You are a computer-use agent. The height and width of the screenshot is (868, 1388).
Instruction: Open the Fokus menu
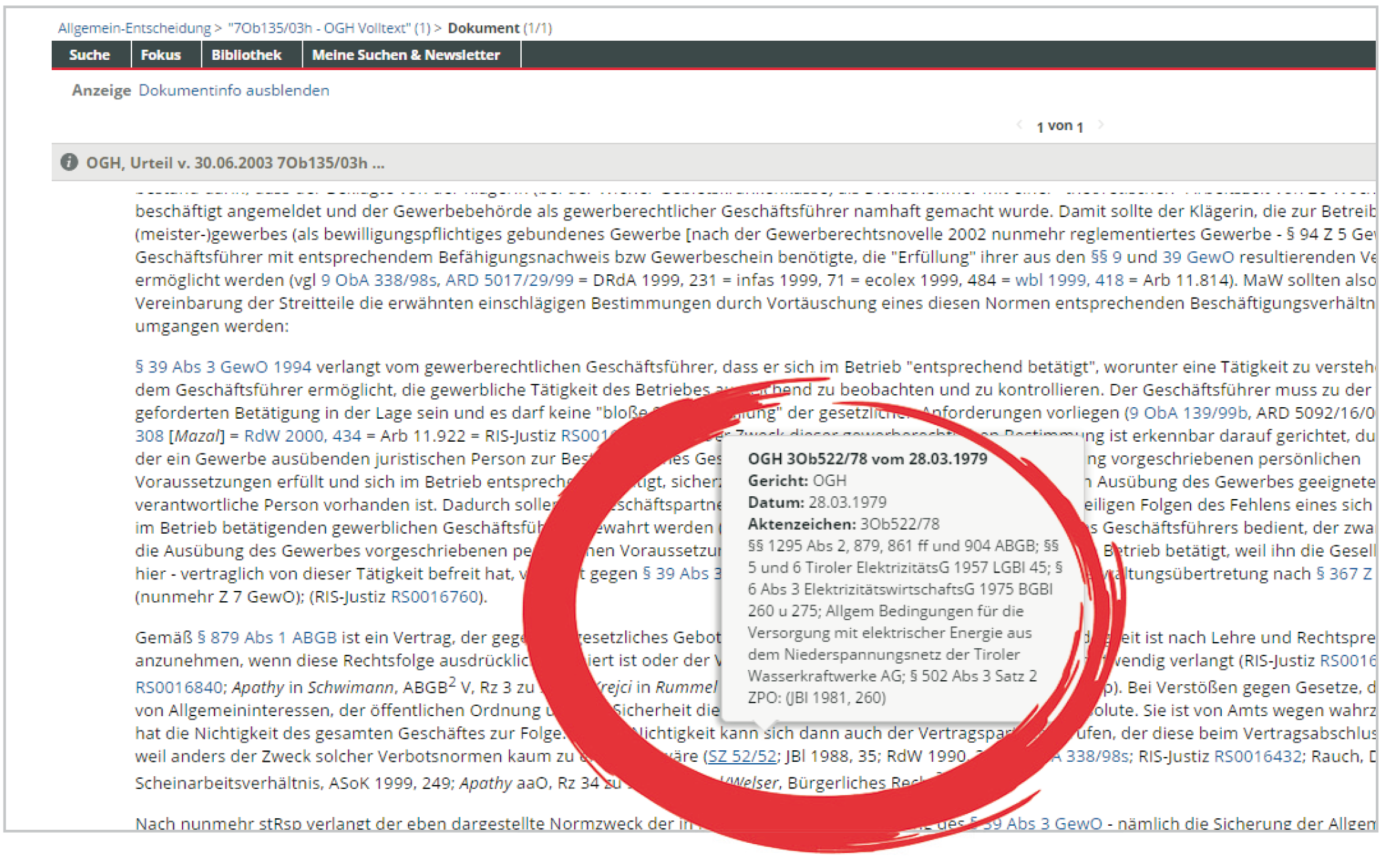pyautogui.click(x=161, y=55)
